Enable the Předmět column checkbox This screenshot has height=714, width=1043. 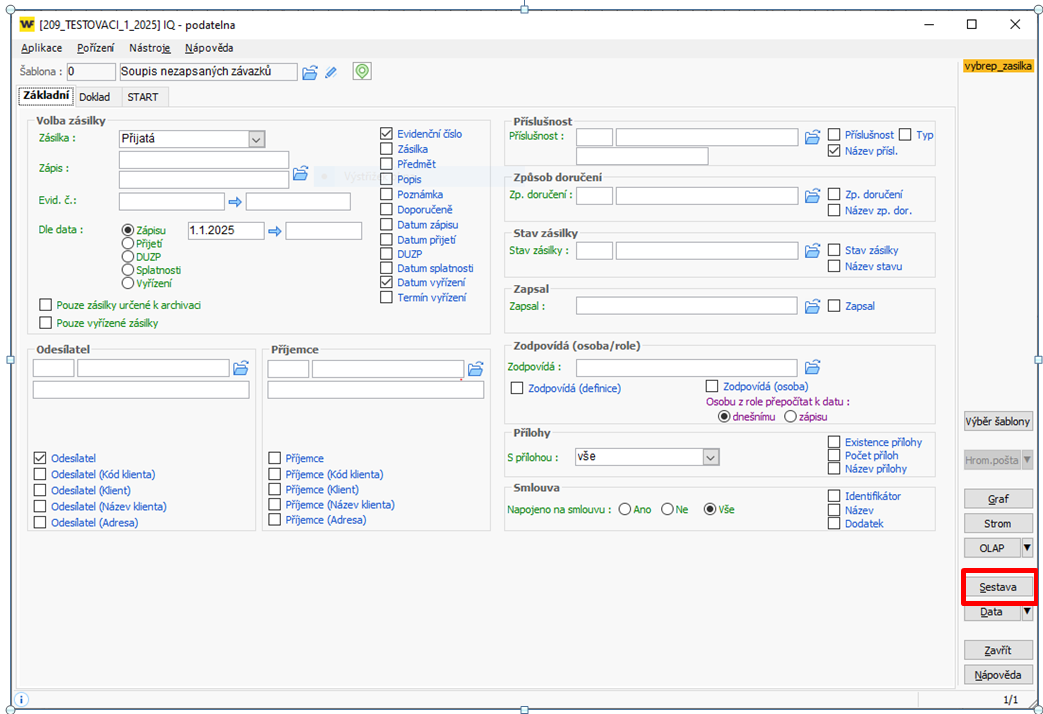pyautogui.click(x=386, y=164)
